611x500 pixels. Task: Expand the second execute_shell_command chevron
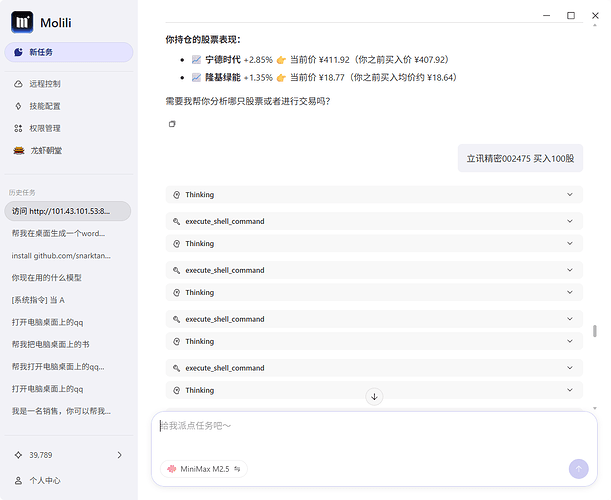point(570,270)
